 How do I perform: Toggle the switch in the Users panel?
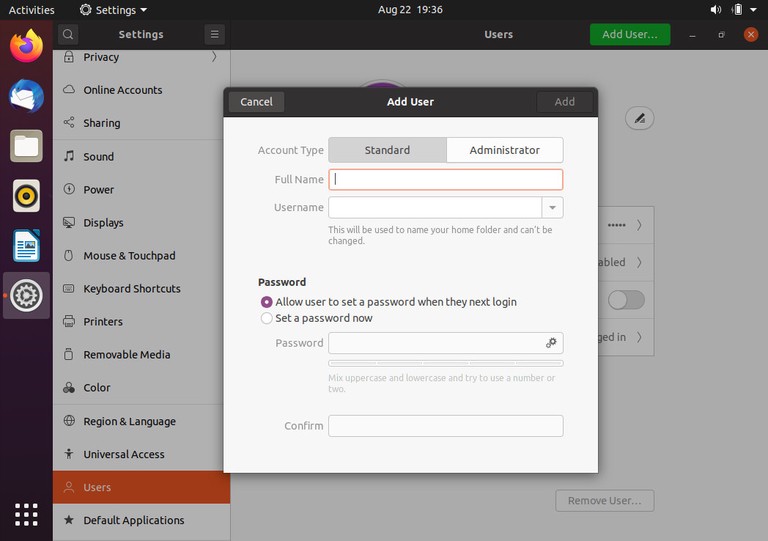coord(626,300)
